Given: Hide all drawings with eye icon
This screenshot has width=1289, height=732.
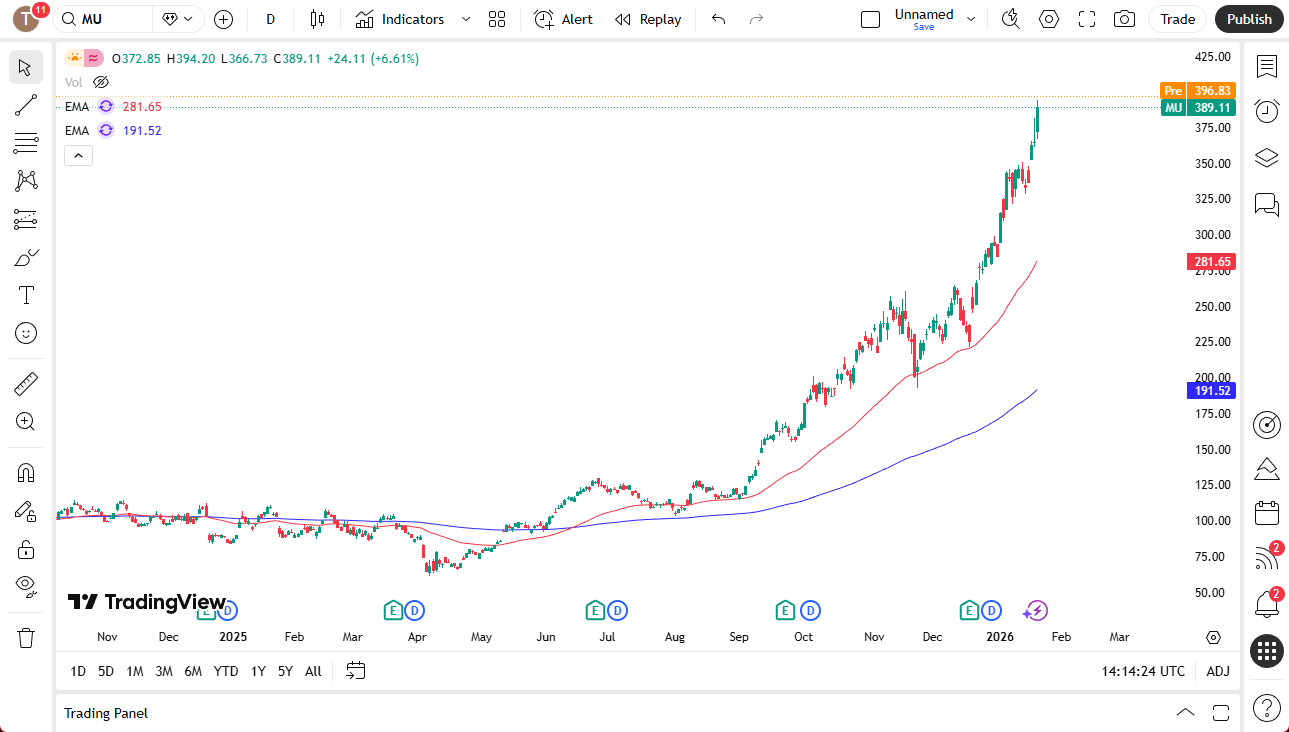Looking at the screenshot, I should (26, 586).
